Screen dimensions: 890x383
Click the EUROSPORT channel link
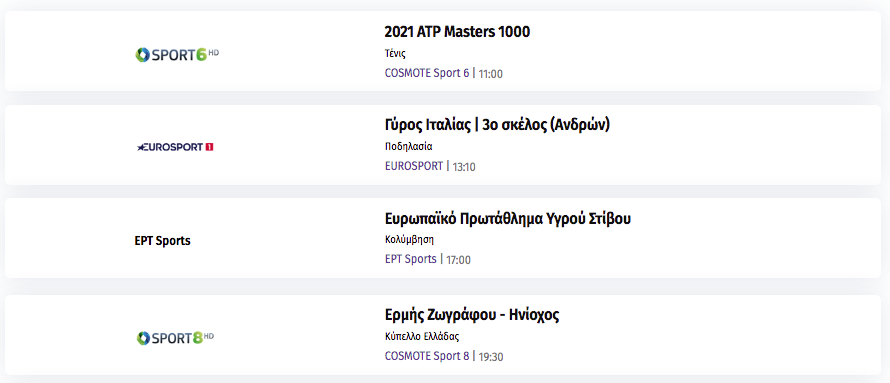(x=414, y=166)
